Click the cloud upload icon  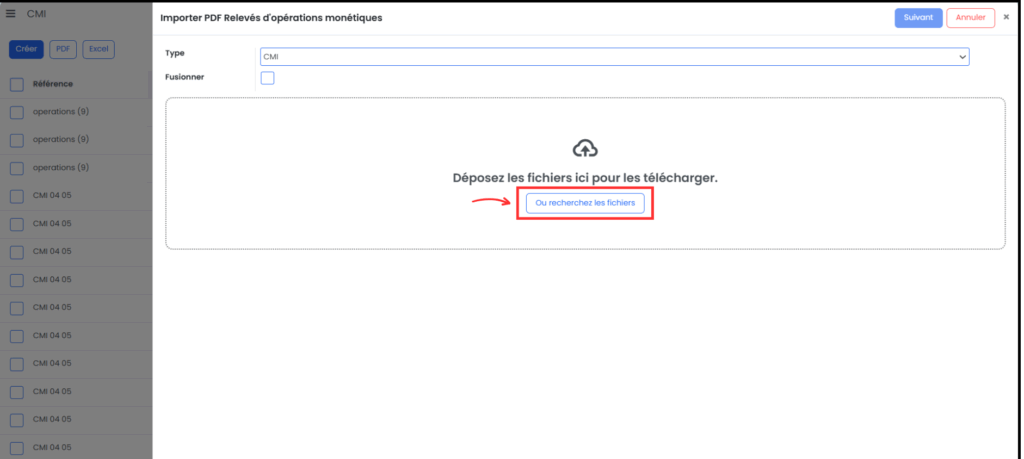point(585,149)
